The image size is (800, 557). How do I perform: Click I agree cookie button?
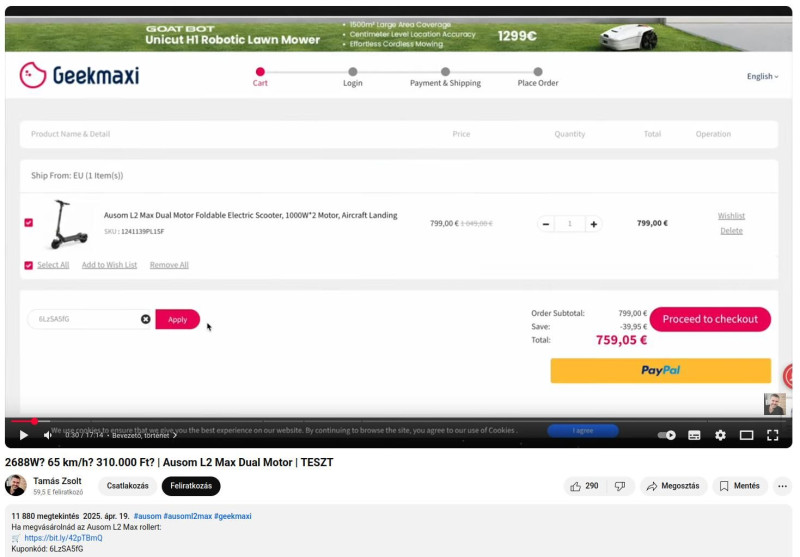(x=583, y=431)
